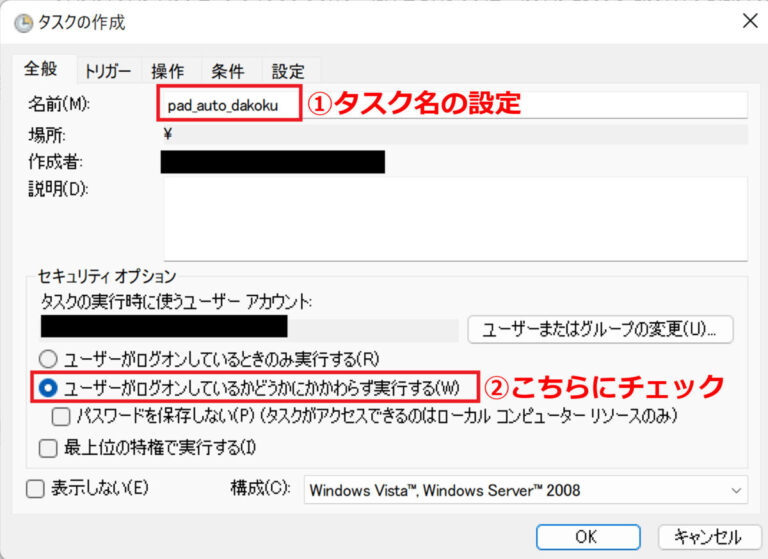The image size is (768, 559).
Task: Check 最上位の特権で実行する checkbox
Action: tap(48, 448)
